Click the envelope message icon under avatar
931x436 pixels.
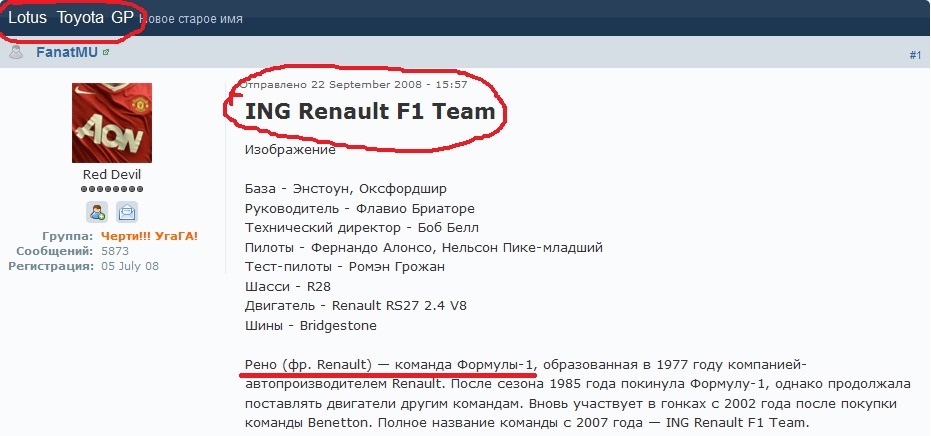pyautogui.click(x=126, y=212)
